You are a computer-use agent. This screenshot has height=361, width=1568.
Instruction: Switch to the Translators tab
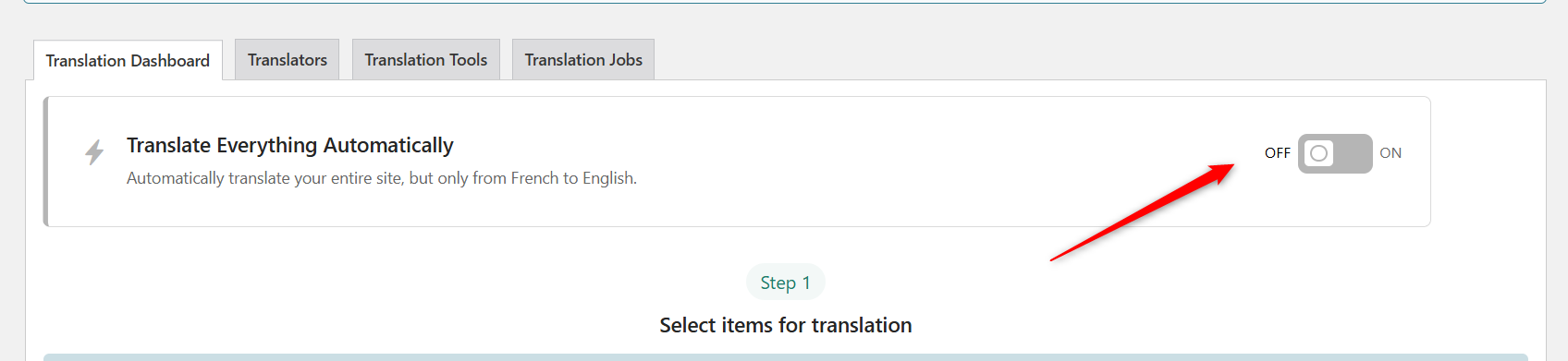tap(288, 59)
